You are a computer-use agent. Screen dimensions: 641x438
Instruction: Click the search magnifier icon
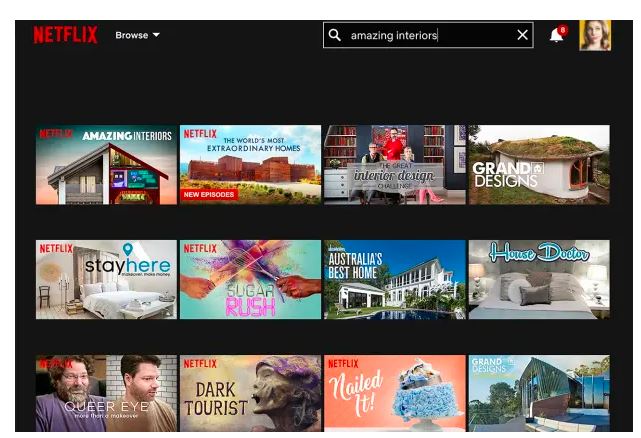pos(334,35)
